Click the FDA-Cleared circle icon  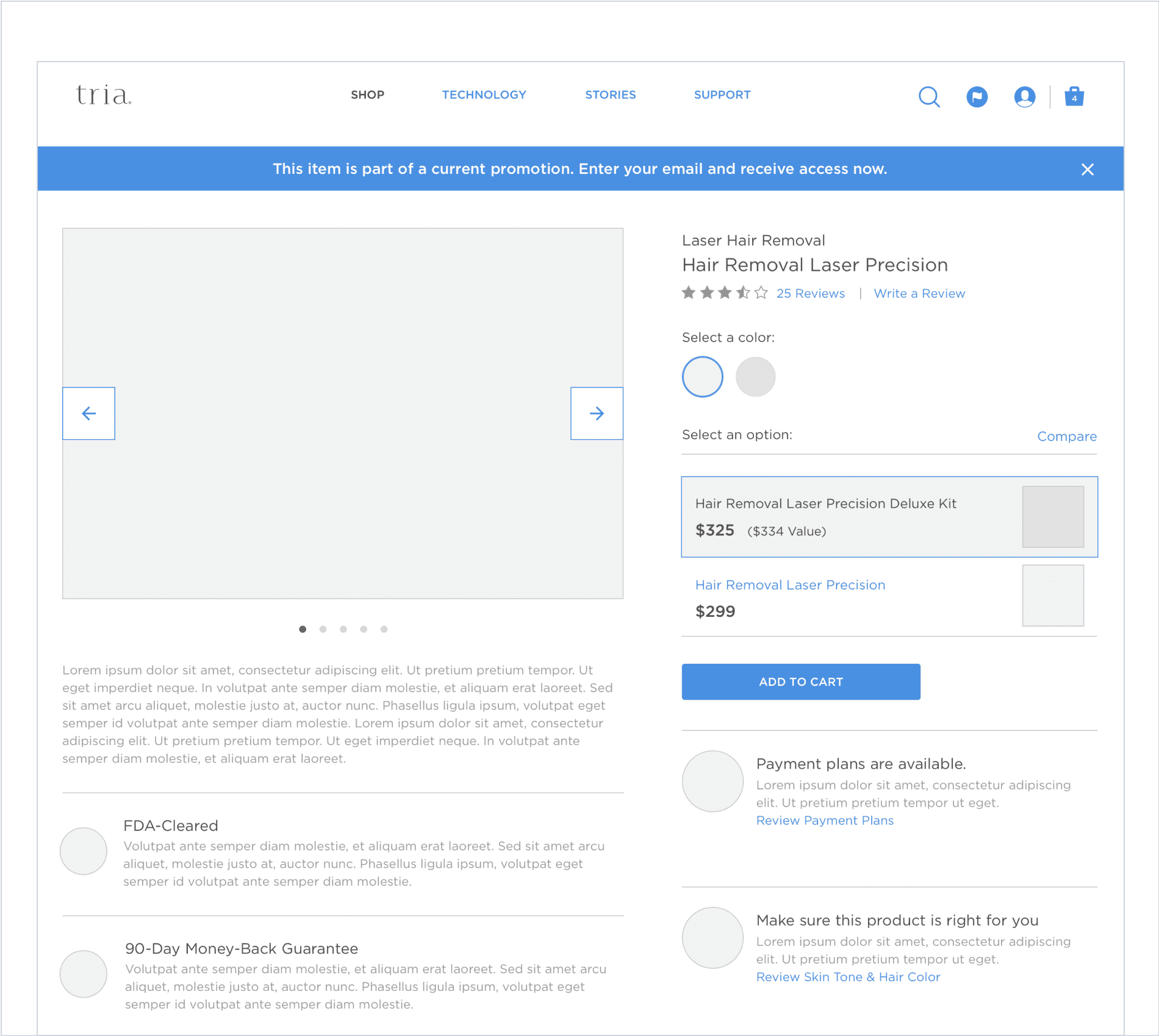pos(84,851)
